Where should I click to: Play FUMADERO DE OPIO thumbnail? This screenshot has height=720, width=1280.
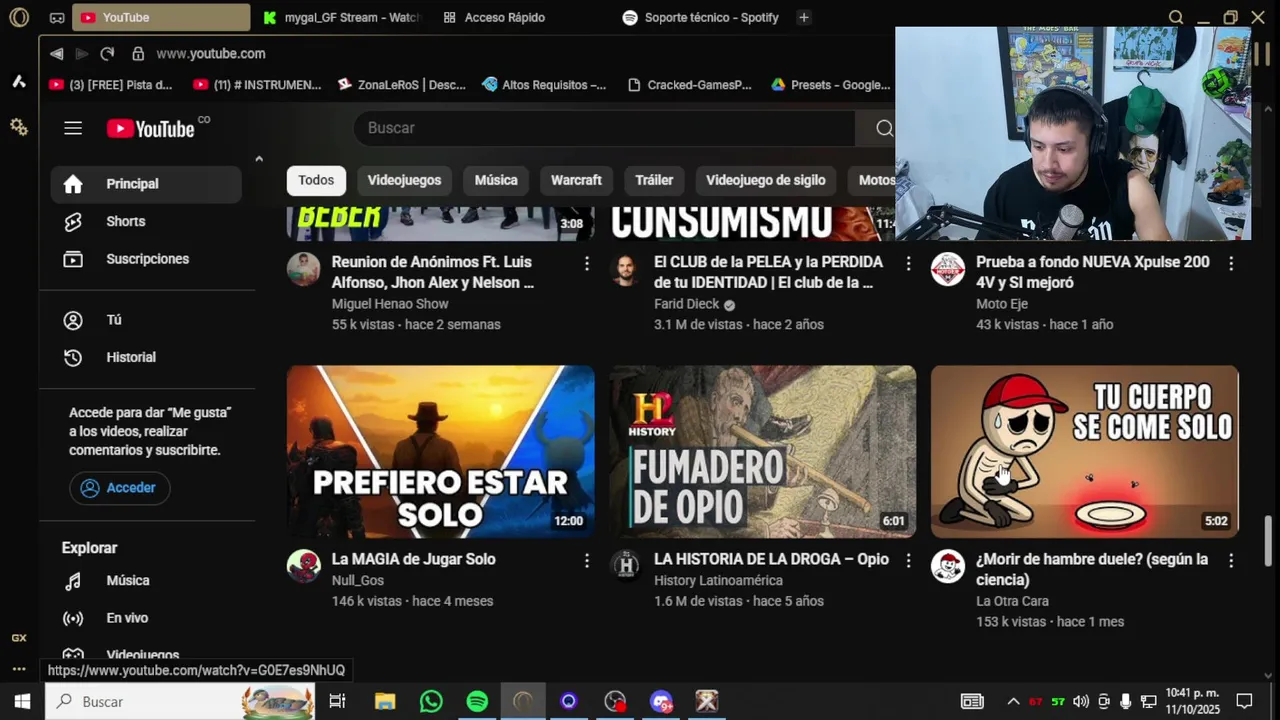point(763,452)
